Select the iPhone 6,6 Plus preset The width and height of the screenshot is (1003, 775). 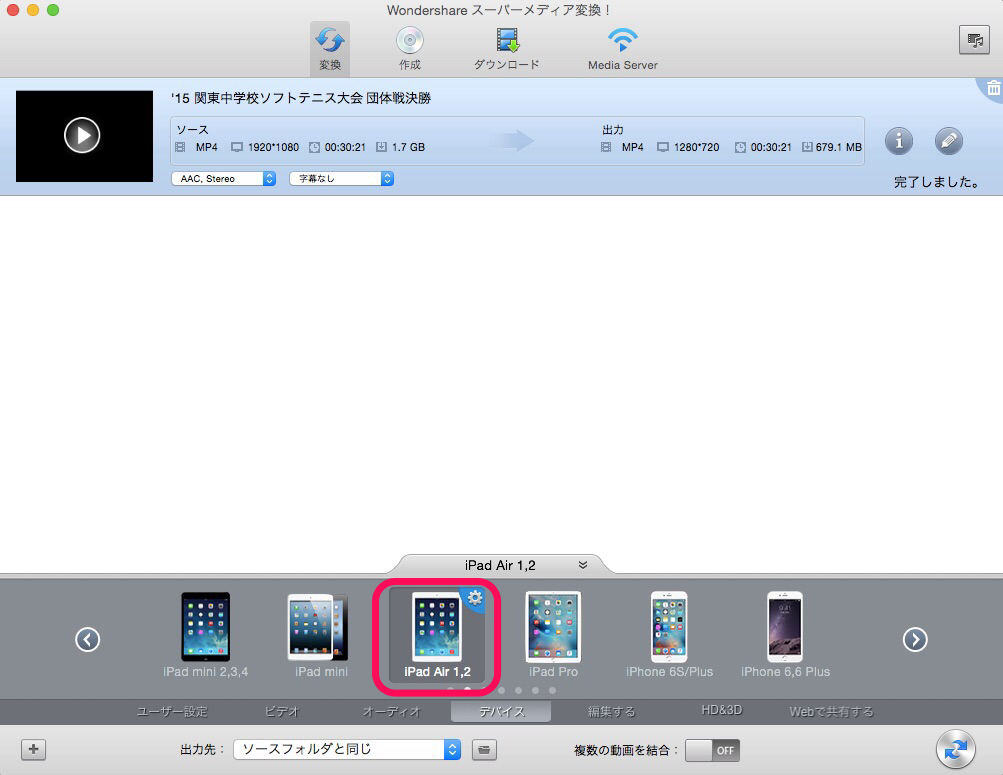coord(785,635)
